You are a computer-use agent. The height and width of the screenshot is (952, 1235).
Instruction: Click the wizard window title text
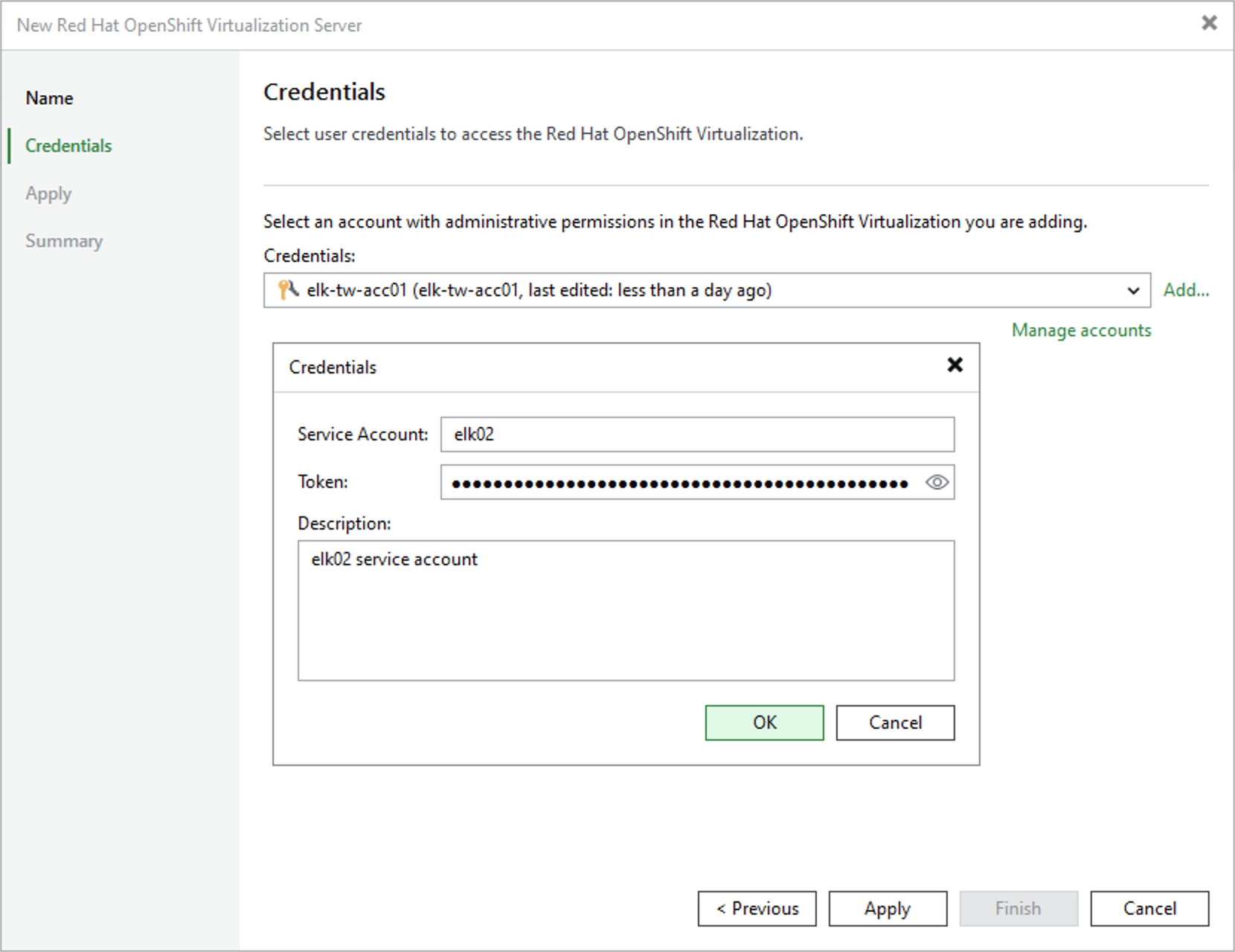coord(189,25)
